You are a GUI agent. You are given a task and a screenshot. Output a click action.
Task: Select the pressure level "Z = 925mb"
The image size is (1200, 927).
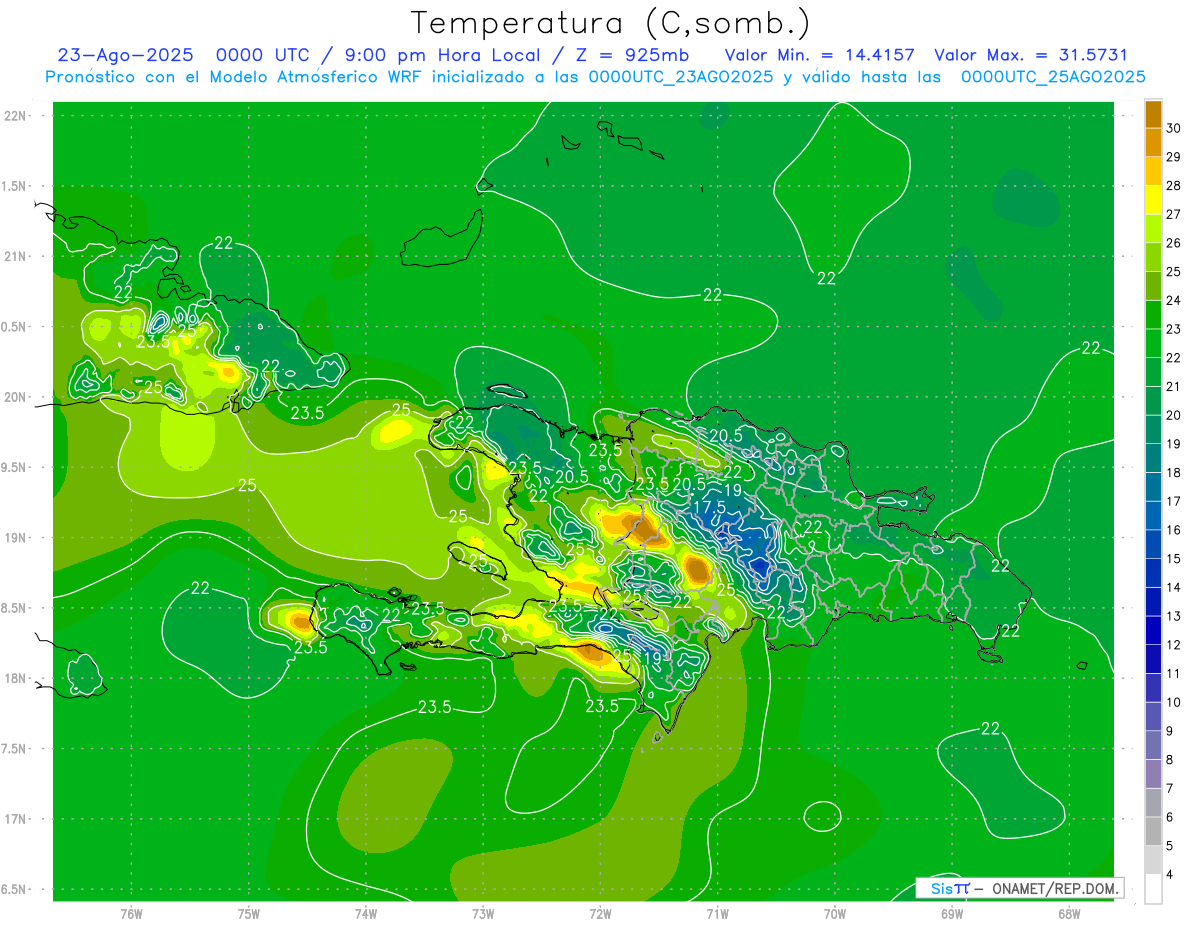click(629, 55)
